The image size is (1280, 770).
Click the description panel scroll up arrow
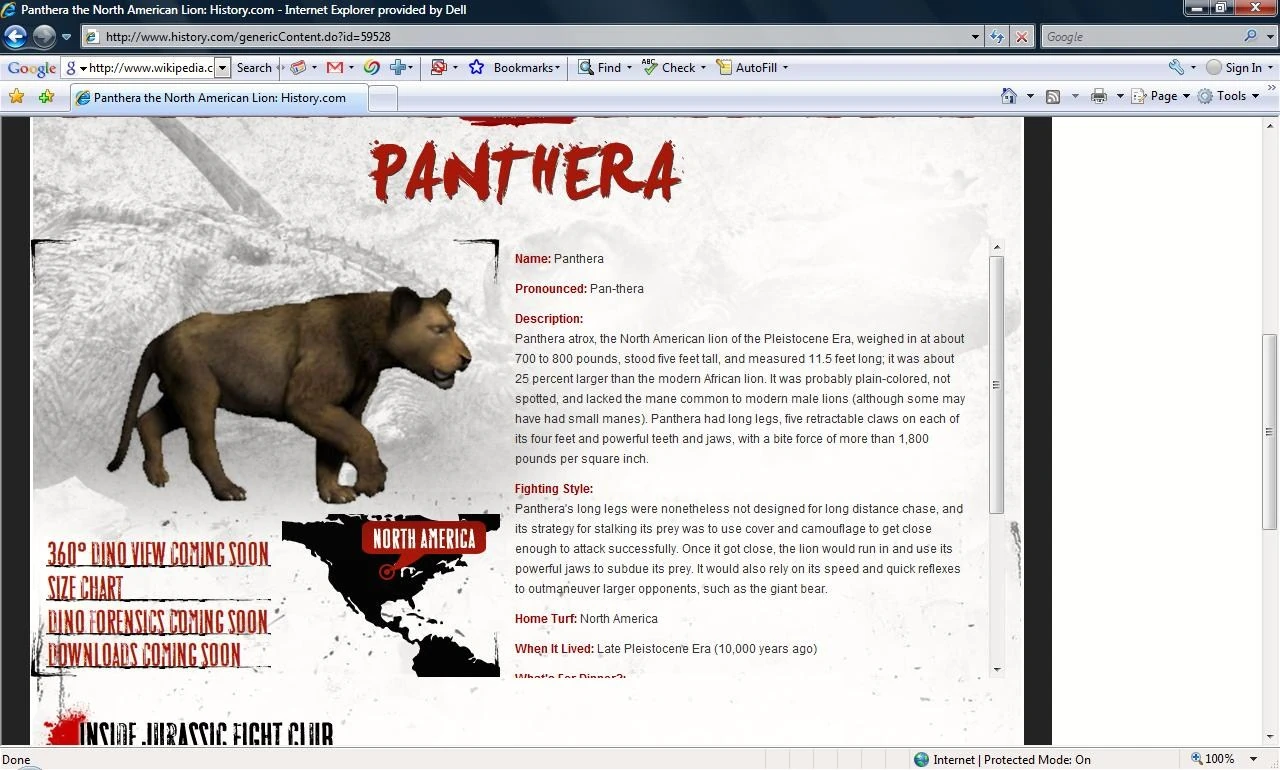click(x=996, y=247)
